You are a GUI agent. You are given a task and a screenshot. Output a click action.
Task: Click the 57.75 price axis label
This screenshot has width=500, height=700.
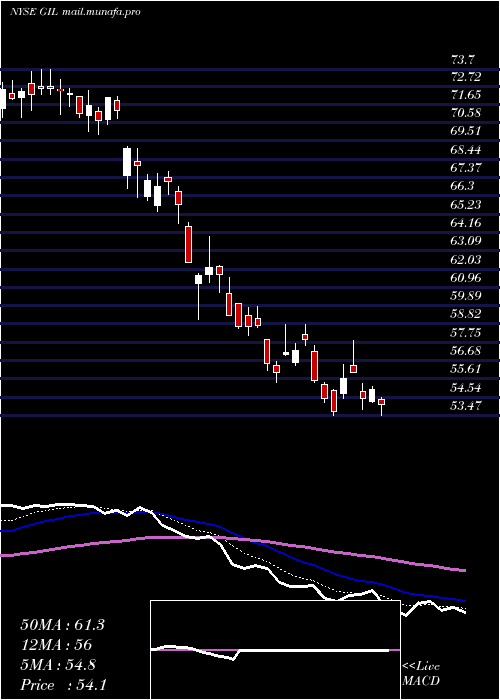(x=466, y=333)
